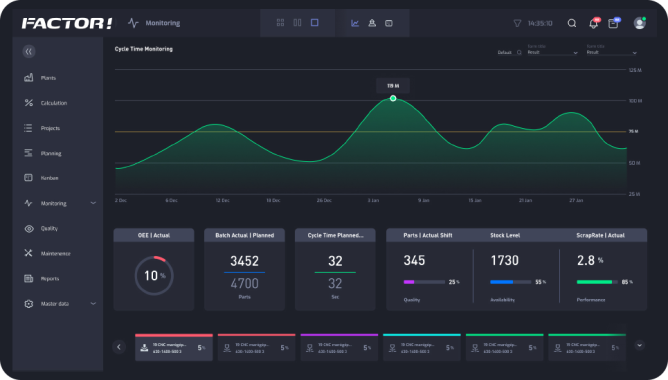Click the 14:35:10 clock text
This screenshot has height=380, width=668.
point(540,23)
